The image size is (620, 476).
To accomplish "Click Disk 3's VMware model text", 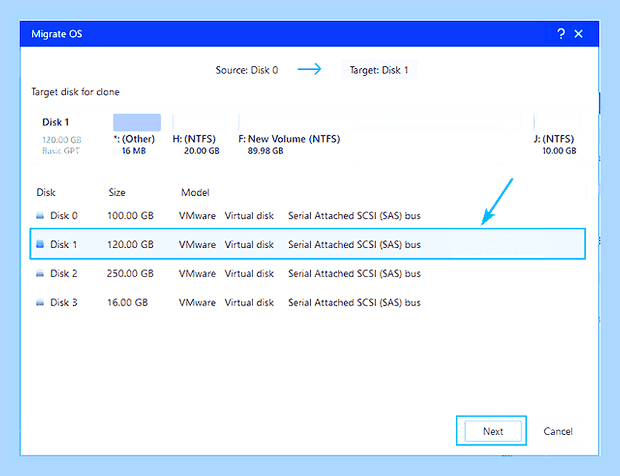I will (197, 302).
